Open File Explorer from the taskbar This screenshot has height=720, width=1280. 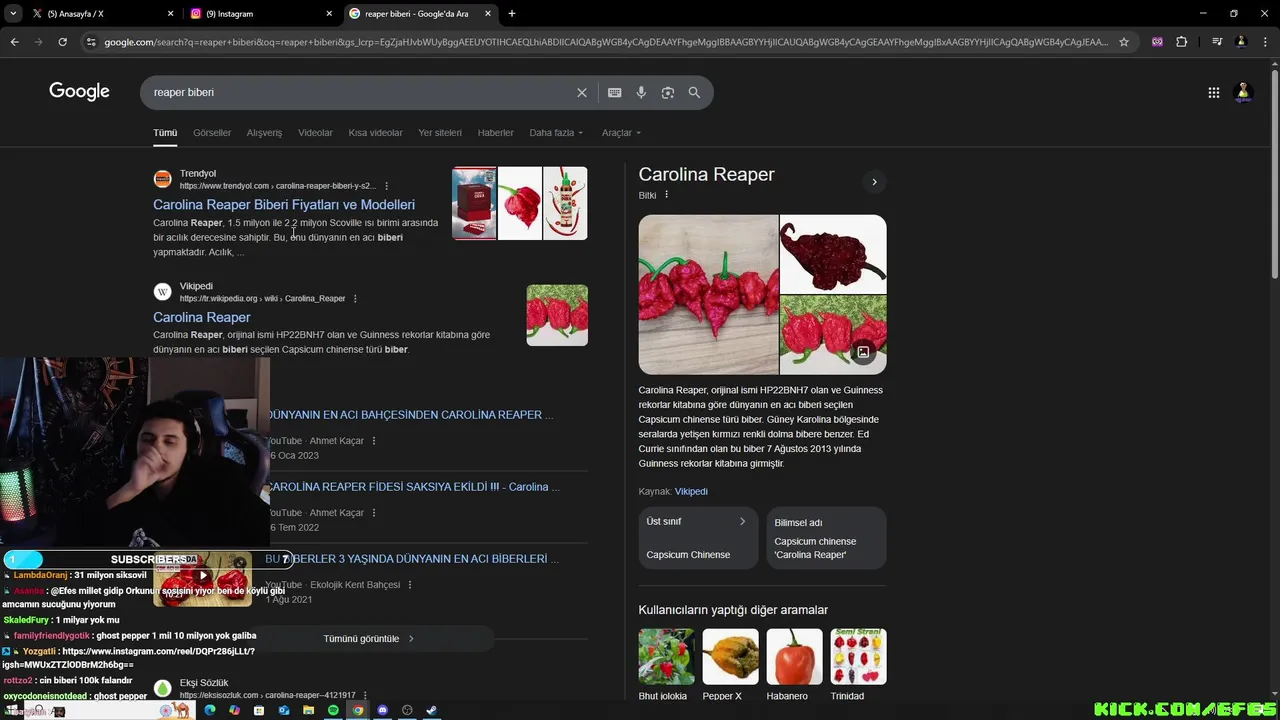click(308, 710)
